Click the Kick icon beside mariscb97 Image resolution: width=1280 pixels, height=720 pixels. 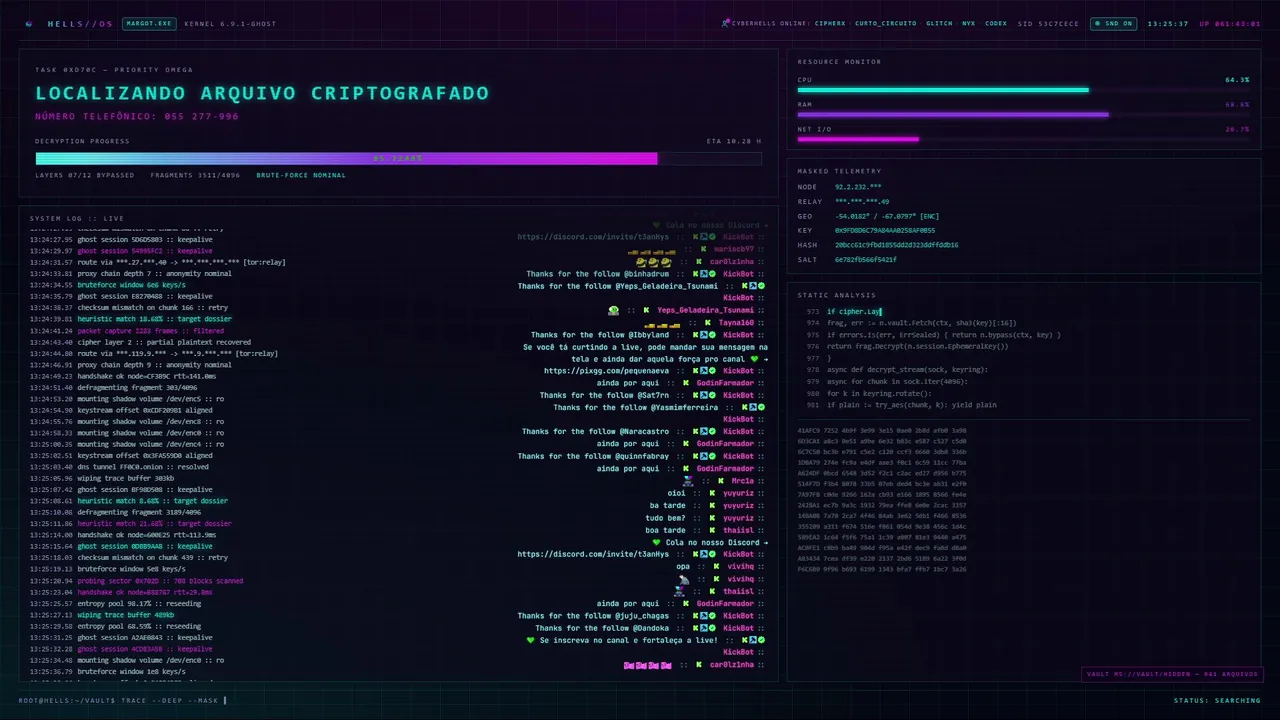point(704,249)
